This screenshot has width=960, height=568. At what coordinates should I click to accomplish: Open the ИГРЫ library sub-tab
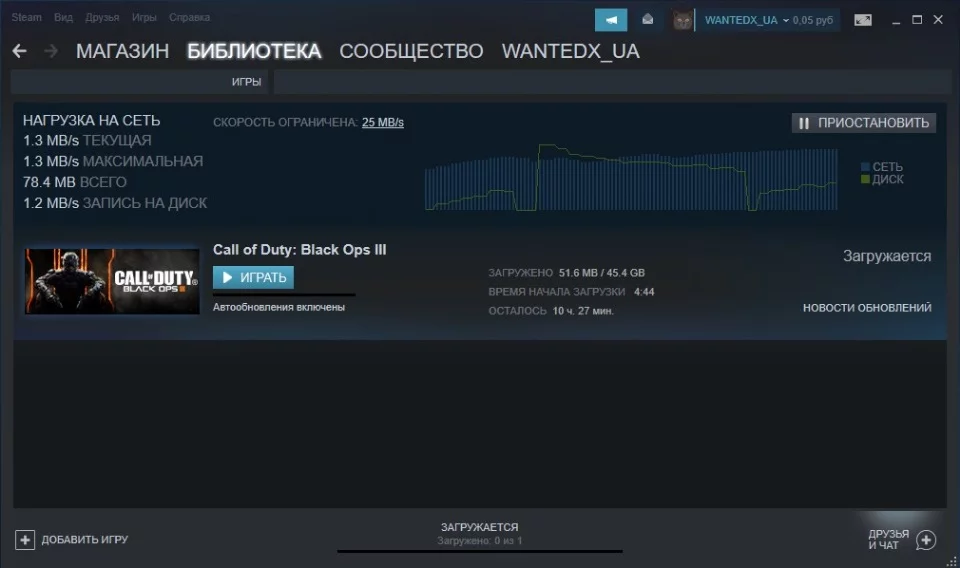coord(246,82)
